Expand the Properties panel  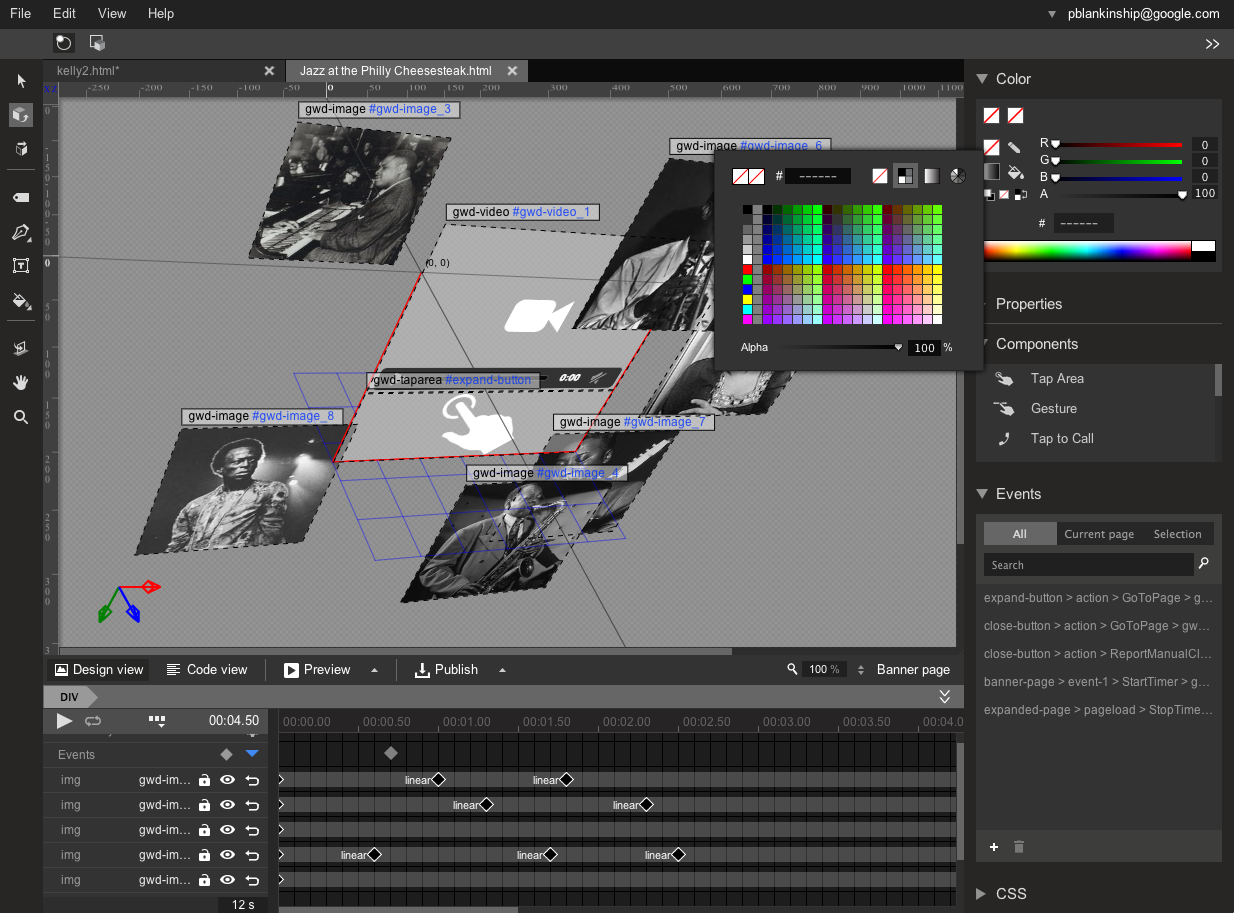click(1028, 304)
